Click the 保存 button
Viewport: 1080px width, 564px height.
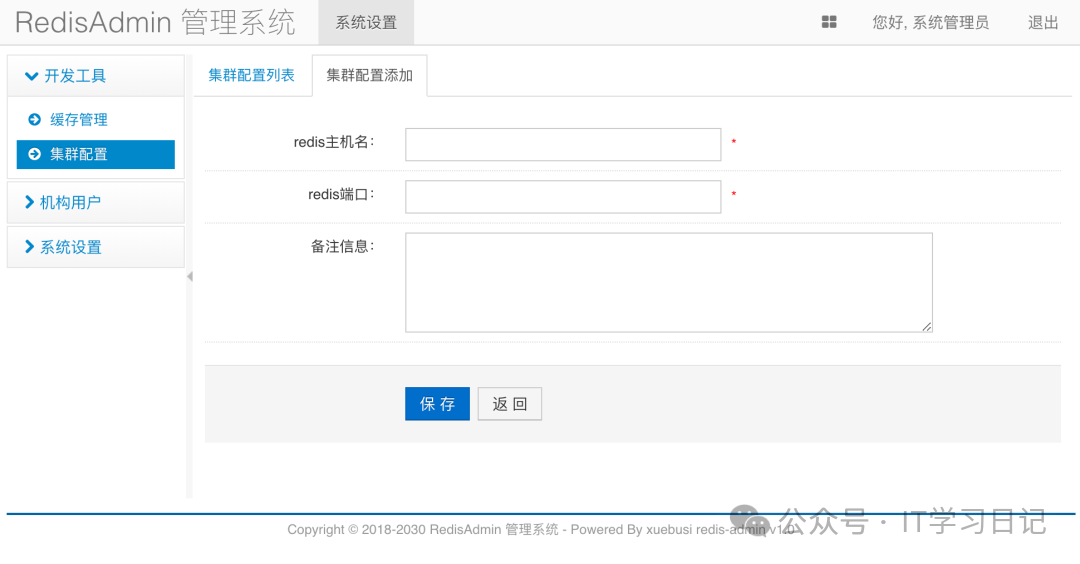pyautogui.click(x=437, y=404)
